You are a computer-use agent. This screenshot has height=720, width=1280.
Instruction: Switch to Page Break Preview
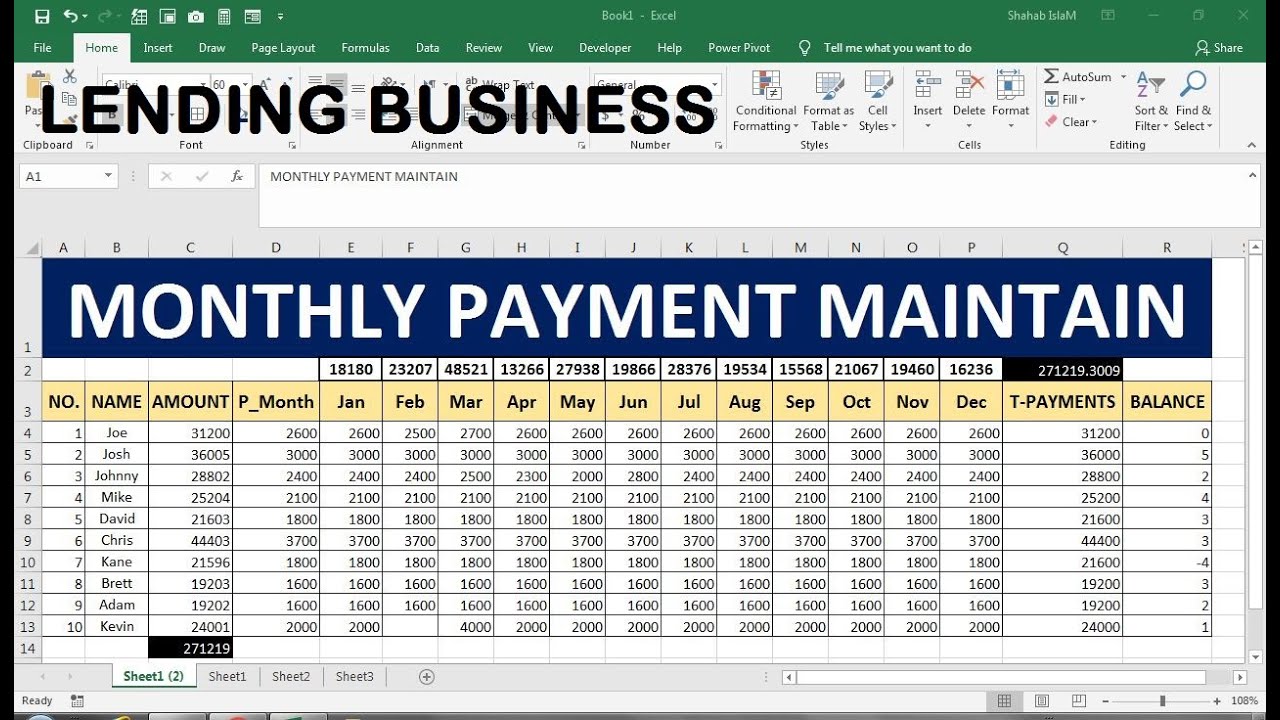pos(1077,701)
